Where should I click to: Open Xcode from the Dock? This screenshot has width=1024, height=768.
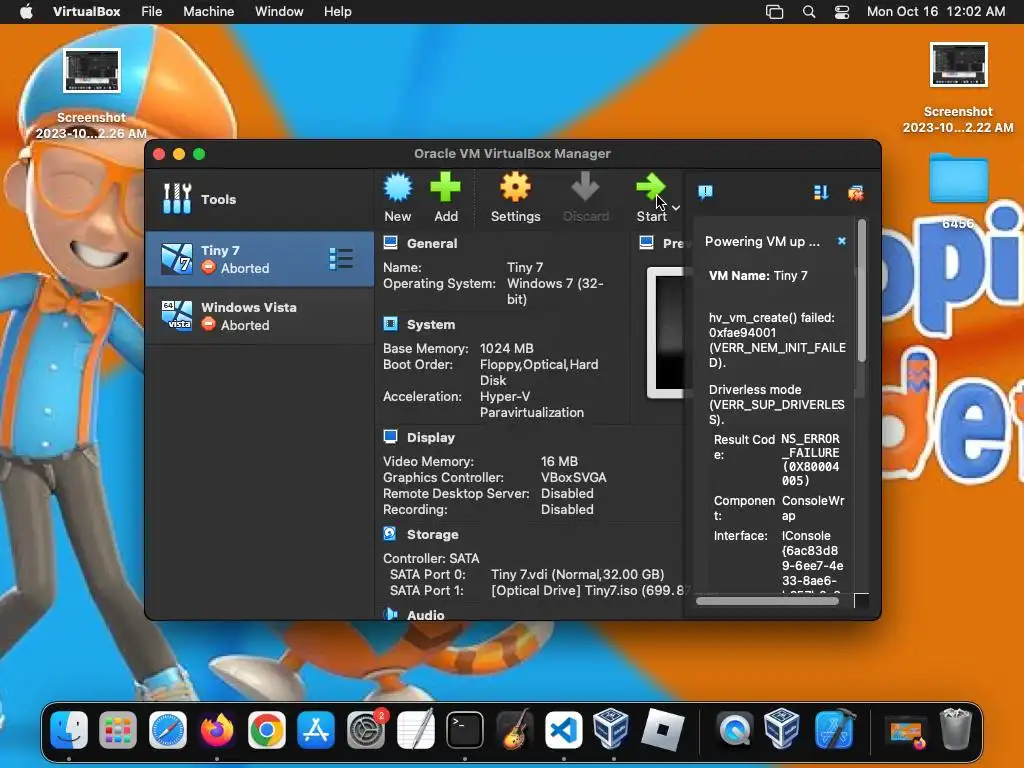click(835, 729)
